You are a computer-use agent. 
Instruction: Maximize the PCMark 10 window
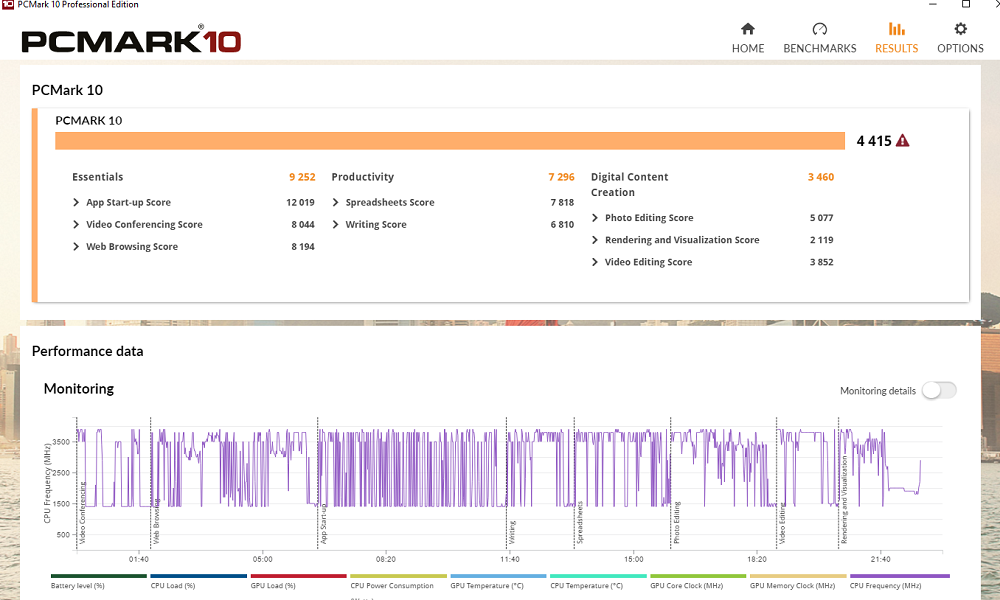[966, 4]
